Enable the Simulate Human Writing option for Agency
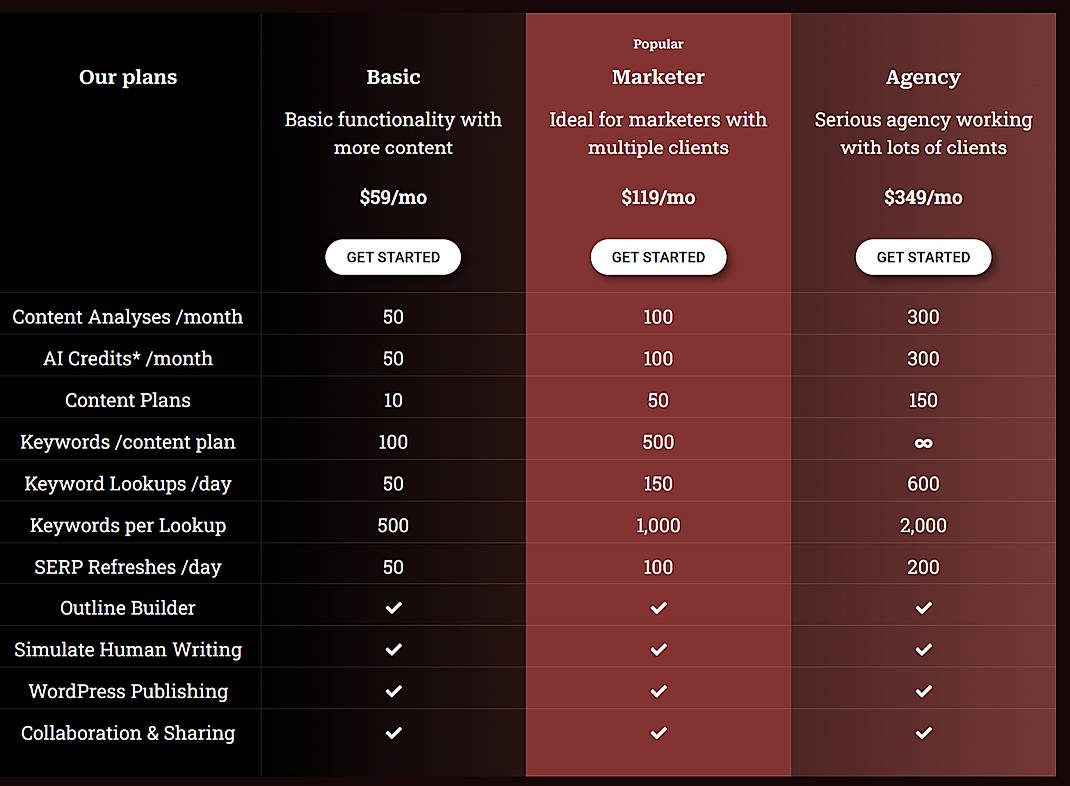The image size is (1070, 786). click(x=923, y=649)
